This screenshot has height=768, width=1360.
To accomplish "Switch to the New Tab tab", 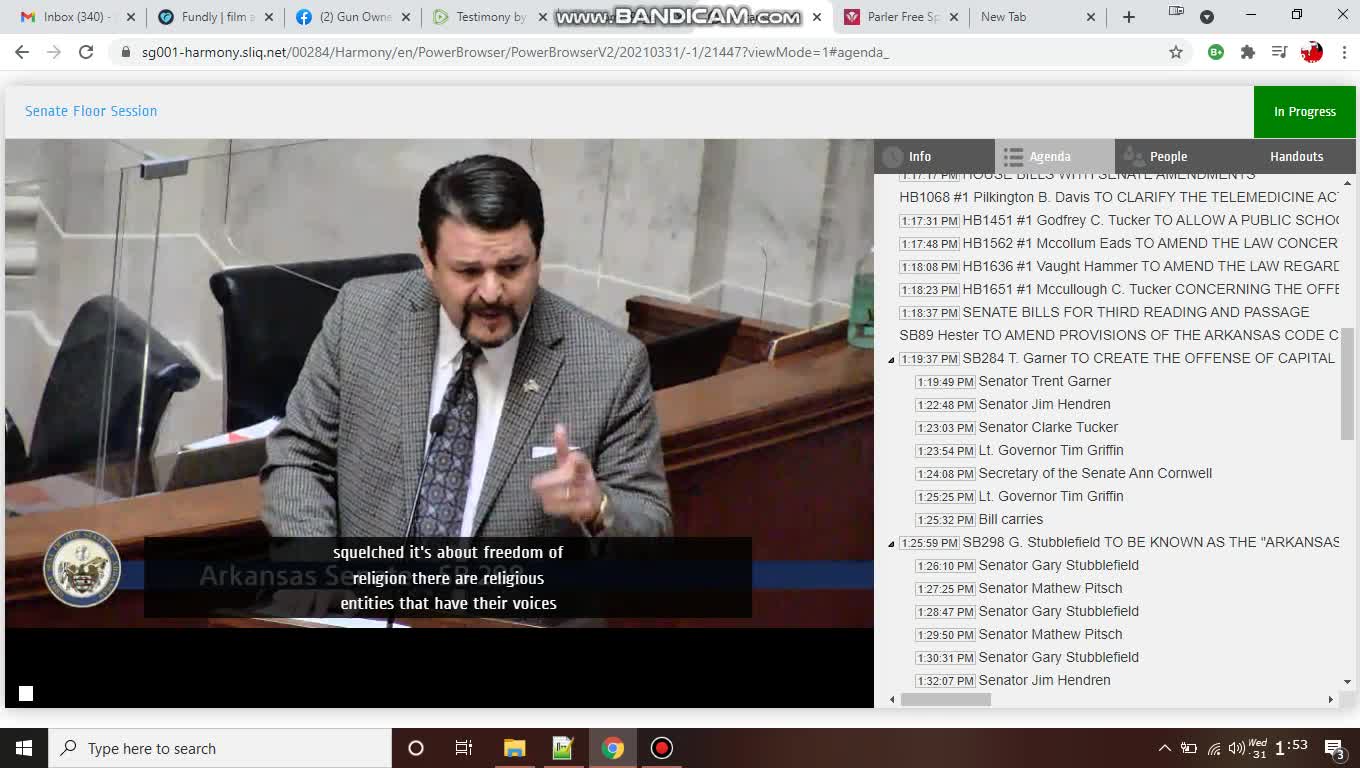I will [1036, 17].
